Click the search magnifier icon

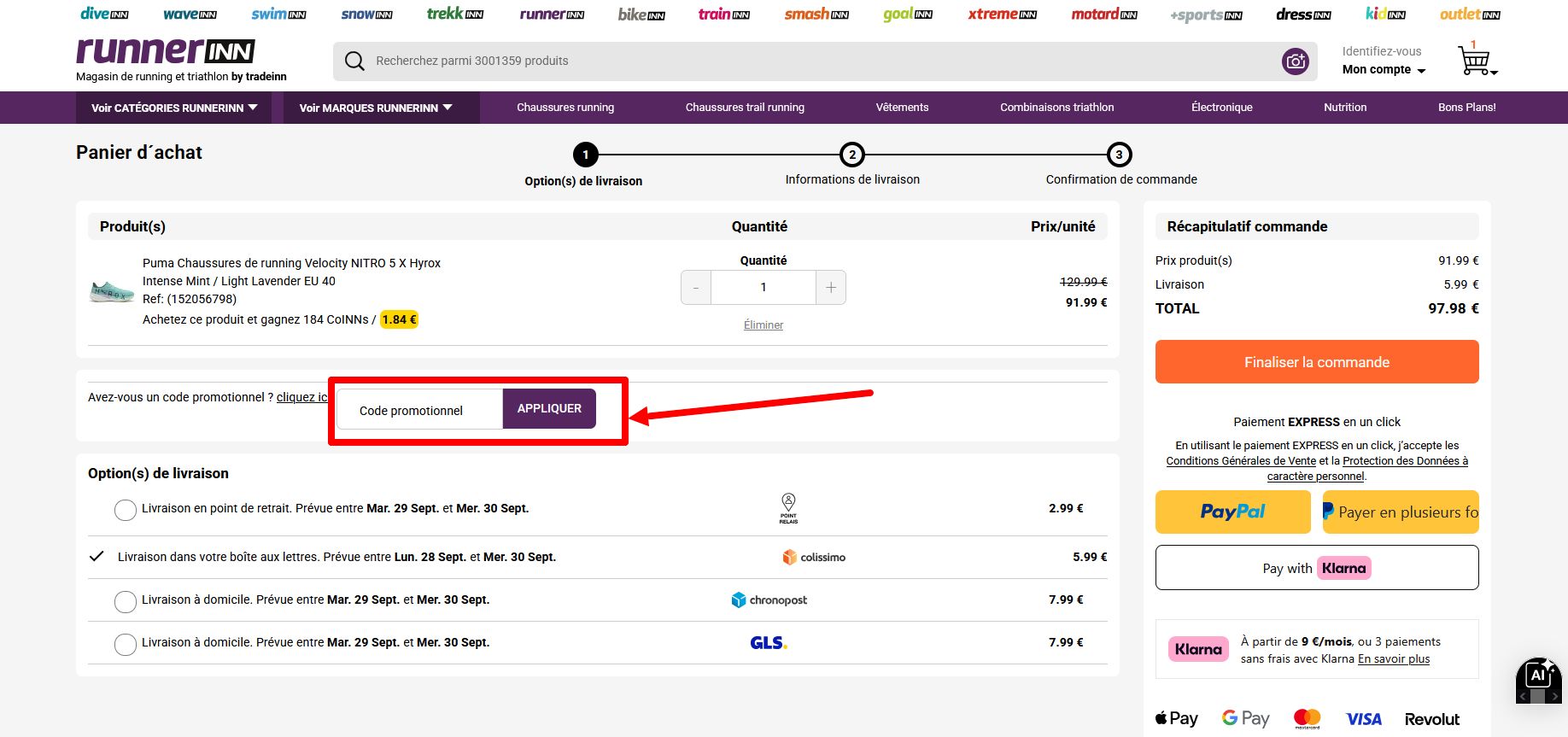[x=354, y=61]
